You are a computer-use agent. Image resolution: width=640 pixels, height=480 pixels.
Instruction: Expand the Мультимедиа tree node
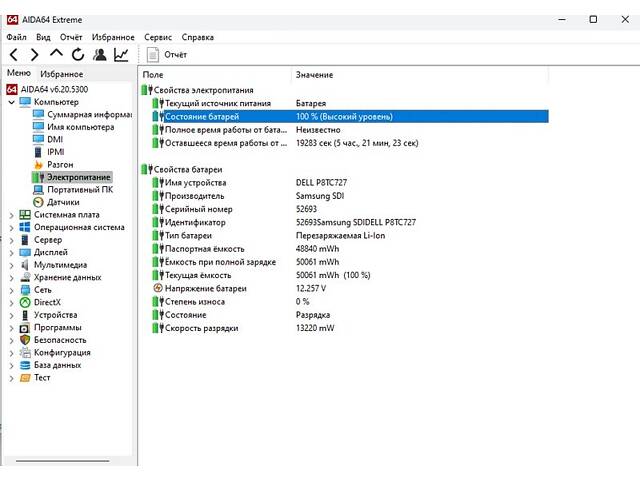[x=11, y=265]
